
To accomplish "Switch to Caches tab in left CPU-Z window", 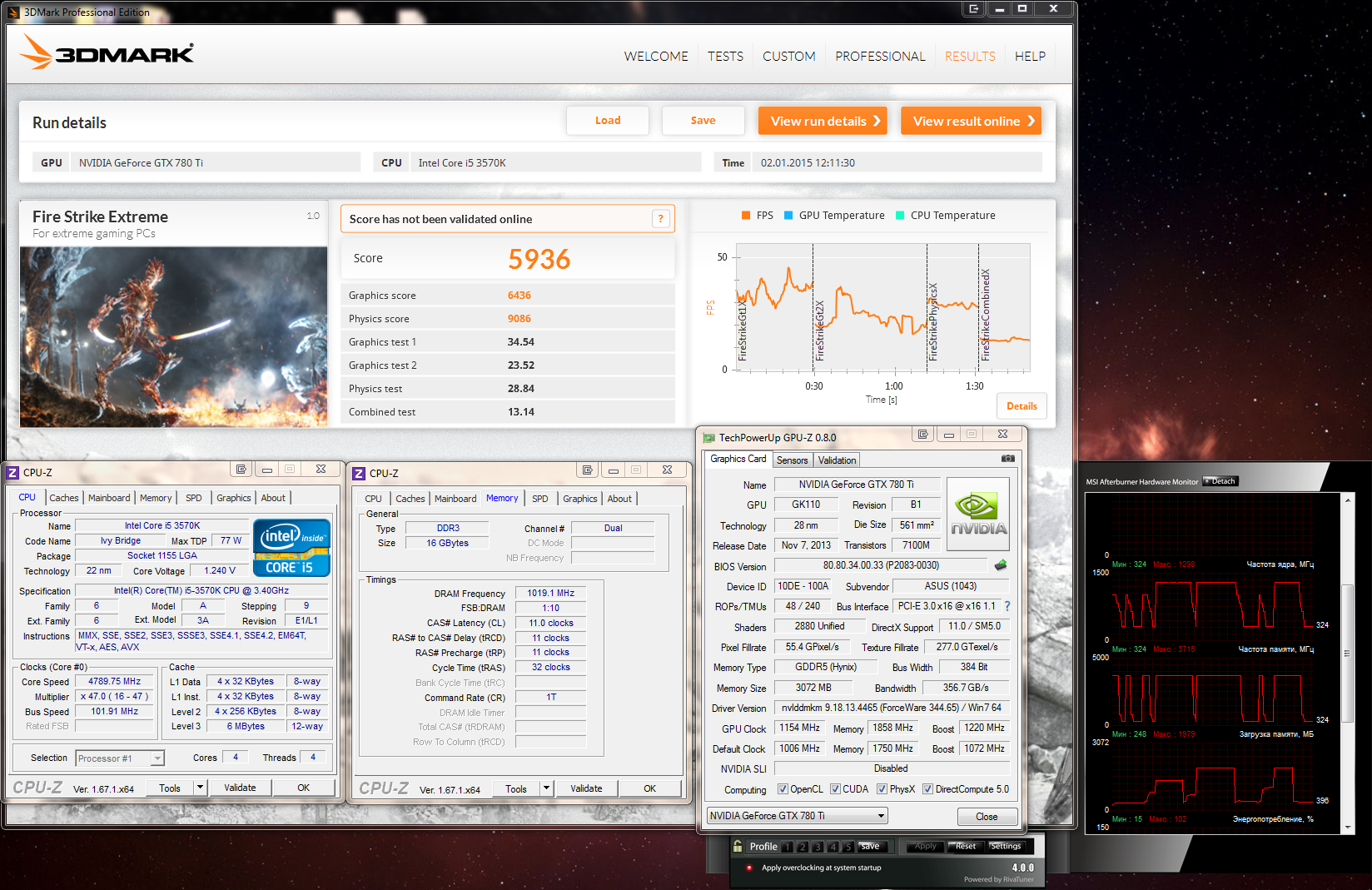I will 64,498.
